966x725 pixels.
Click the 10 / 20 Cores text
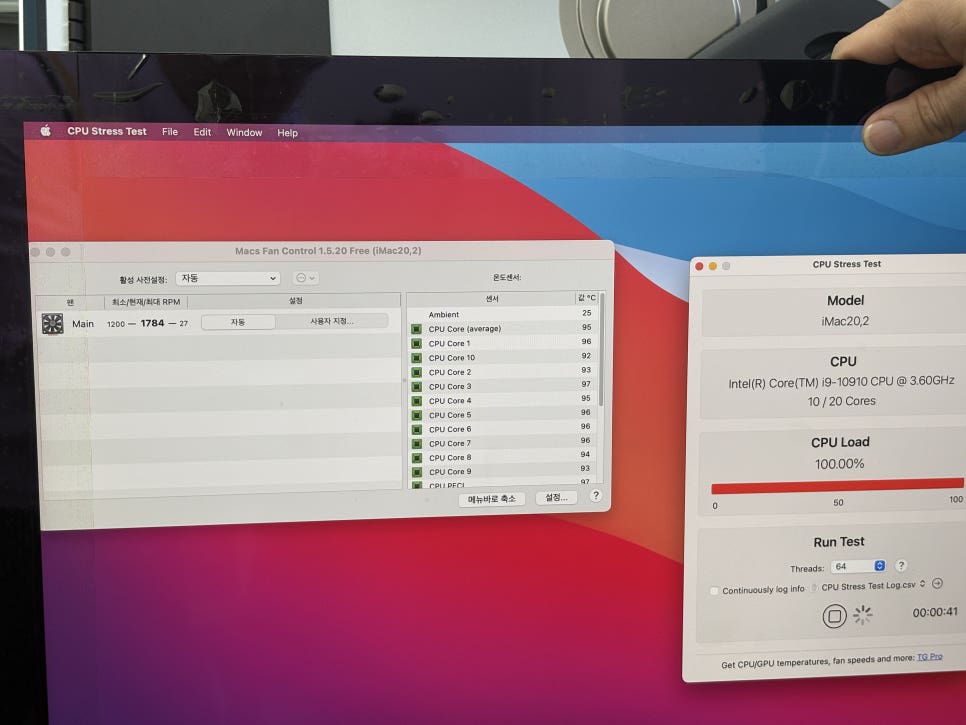(x=842, y=401)
